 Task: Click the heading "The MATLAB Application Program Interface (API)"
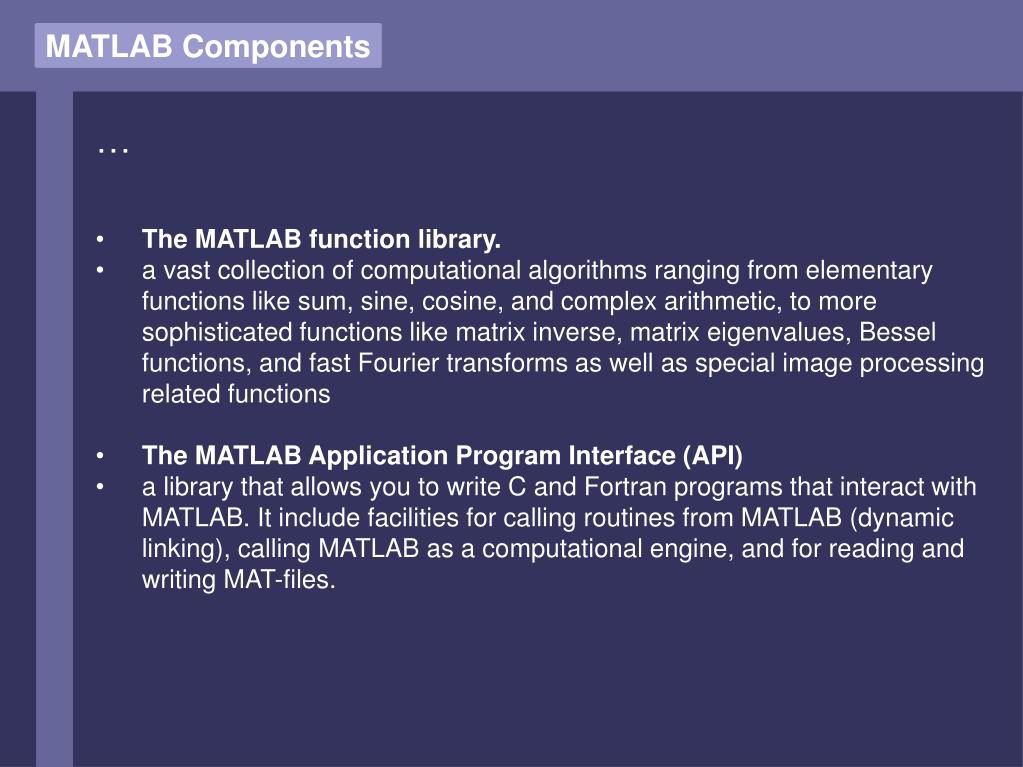click(442, 455)
